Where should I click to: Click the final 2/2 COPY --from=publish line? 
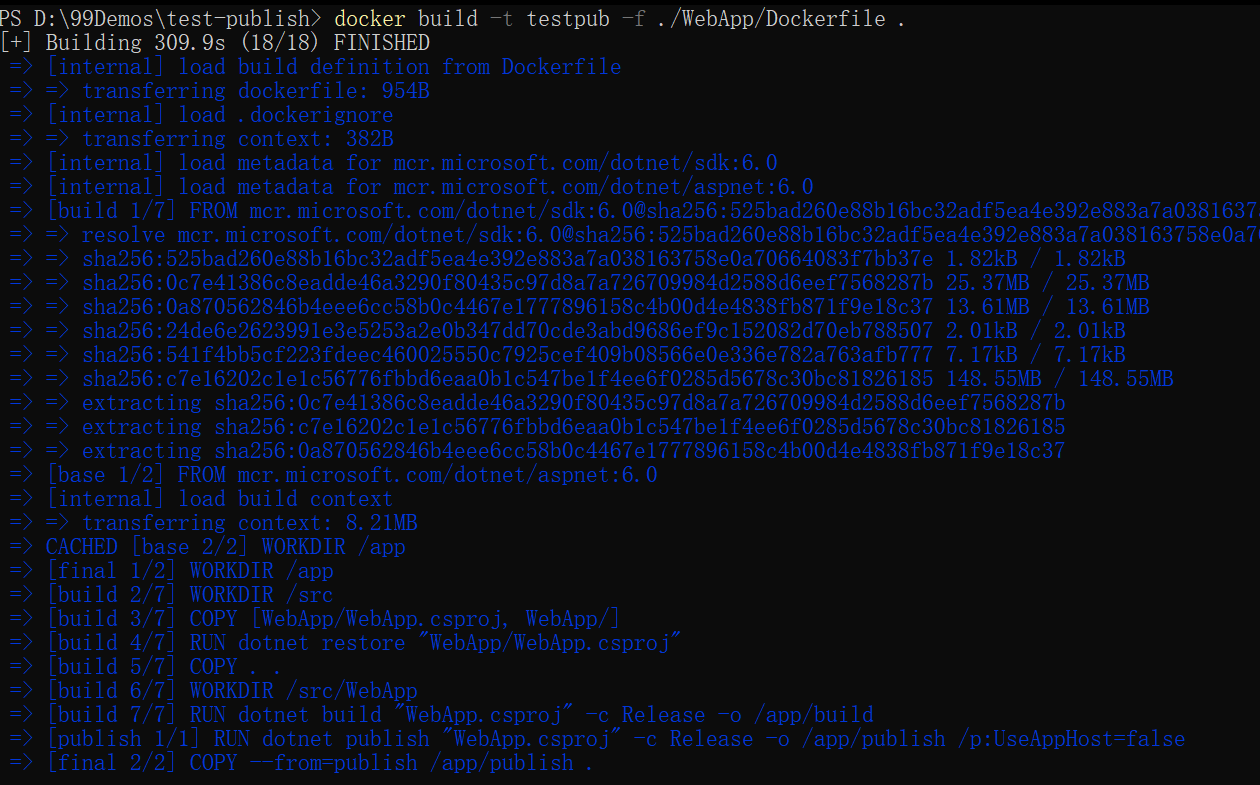pyautogui.click(x=302, y=763)
